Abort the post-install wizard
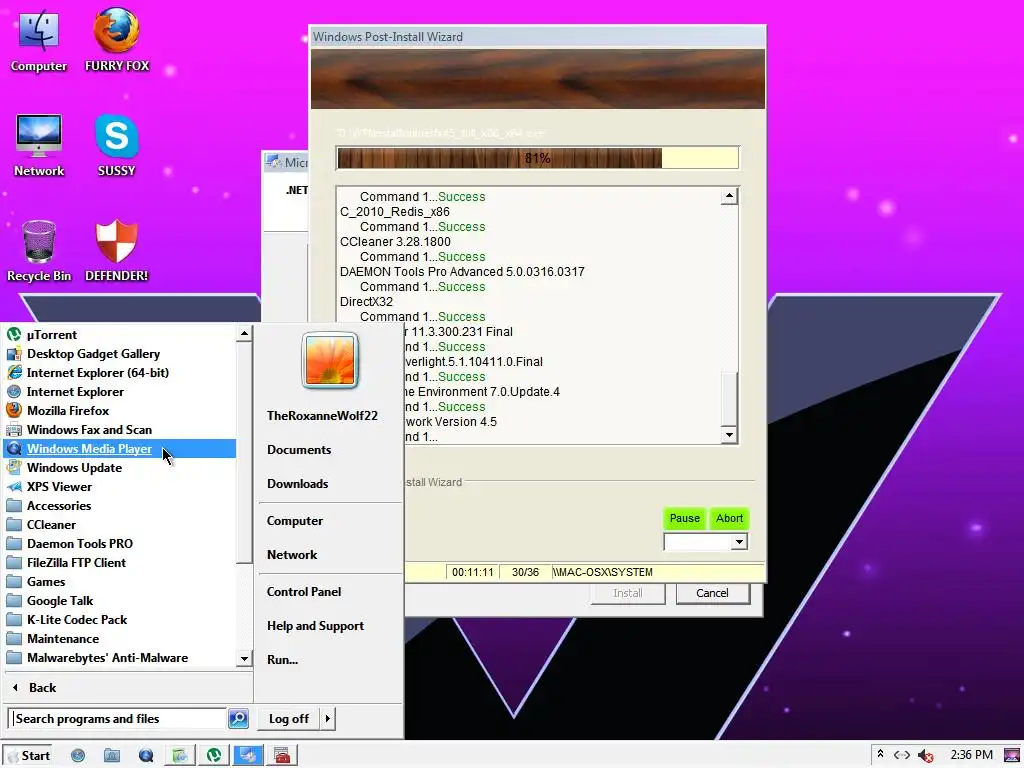The width and height of the screenshot is (1024, 768). [729, 518]
